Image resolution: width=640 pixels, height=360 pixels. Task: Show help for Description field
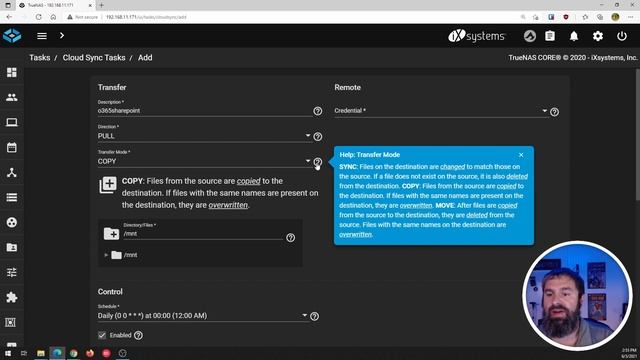click(318, 111)
